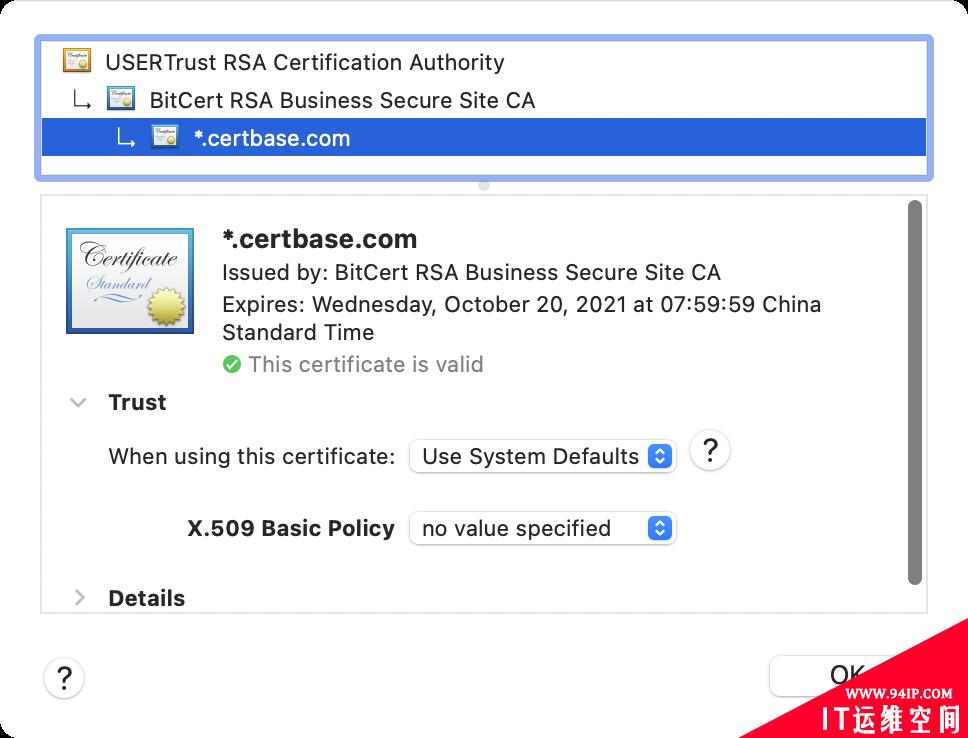Click the OK button
The image size is (968, 738).
tap(847, 675)
